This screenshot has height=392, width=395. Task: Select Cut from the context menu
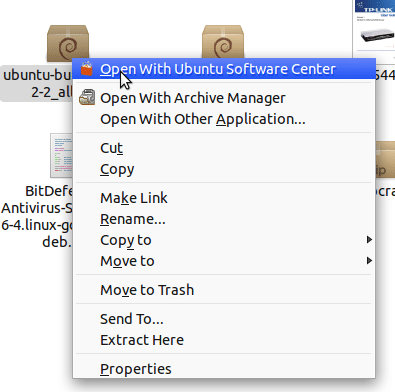pyautogui.click(x=224, y=148)
